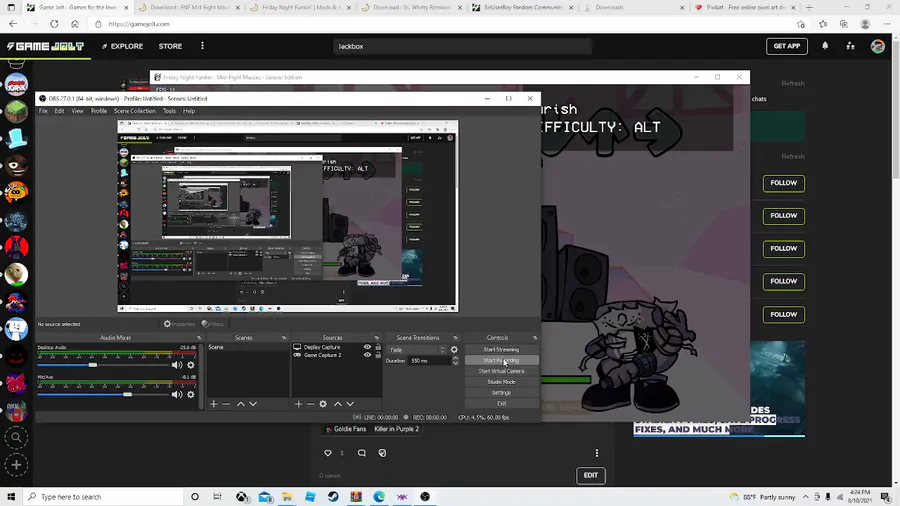900x506 pixels.
Task: Open the Game Jolt user avatar menu
Action: [878, 46]
